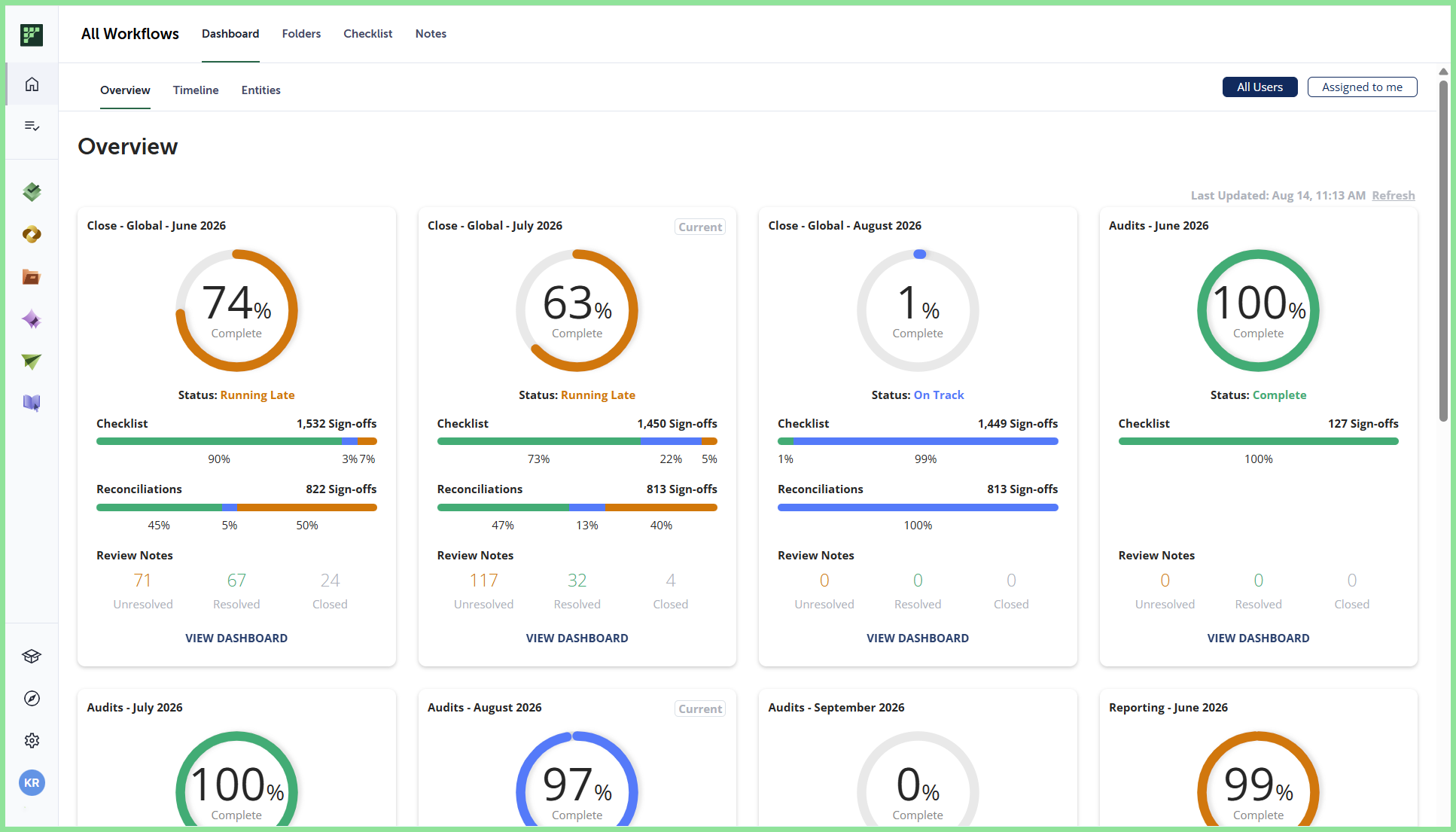Screen dimensions: 1456x832
Task: Click the August 2026 Close Checklist progress bar
Action: point(918,442)
